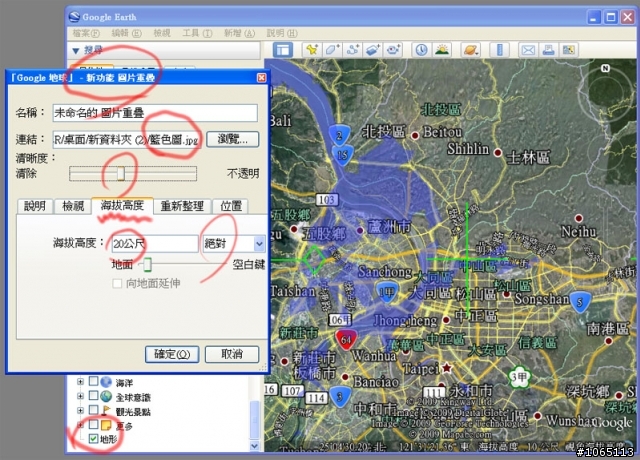Open the 新增(A) menu
The height and width of the screenshot is (460, 640).
pos(239,33)
